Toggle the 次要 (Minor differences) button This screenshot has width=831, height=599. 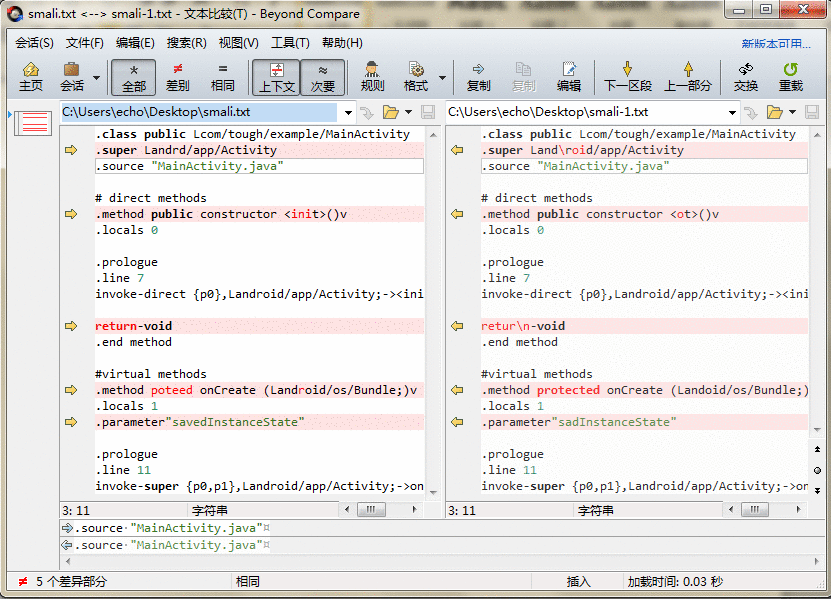click(322, 77)
